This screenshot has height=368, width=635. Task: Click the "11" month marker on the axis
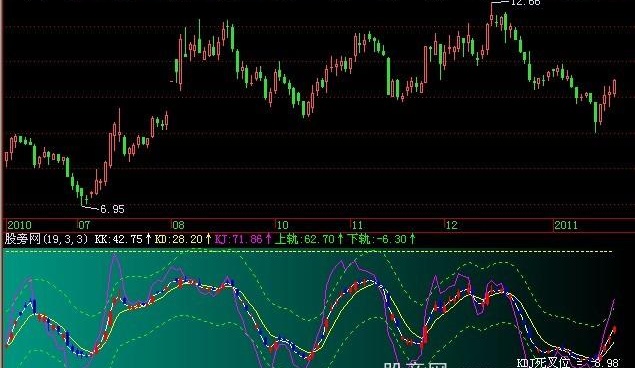coord(357,225)
